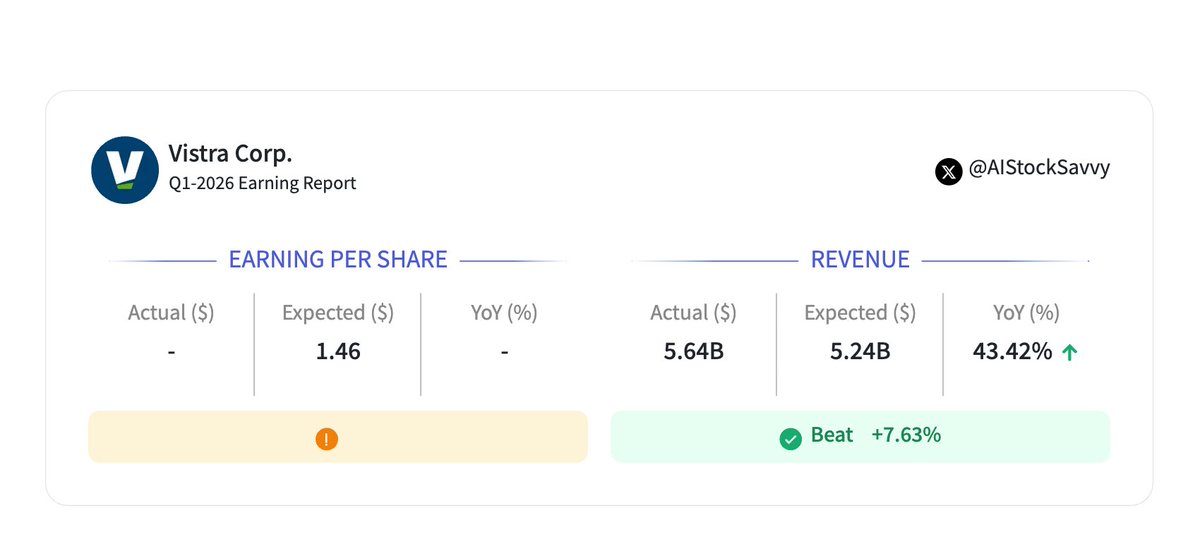Click the Revenue Expected value 5.24B
This screenshot has height=549, width=1200.
[x=860, y=351]
